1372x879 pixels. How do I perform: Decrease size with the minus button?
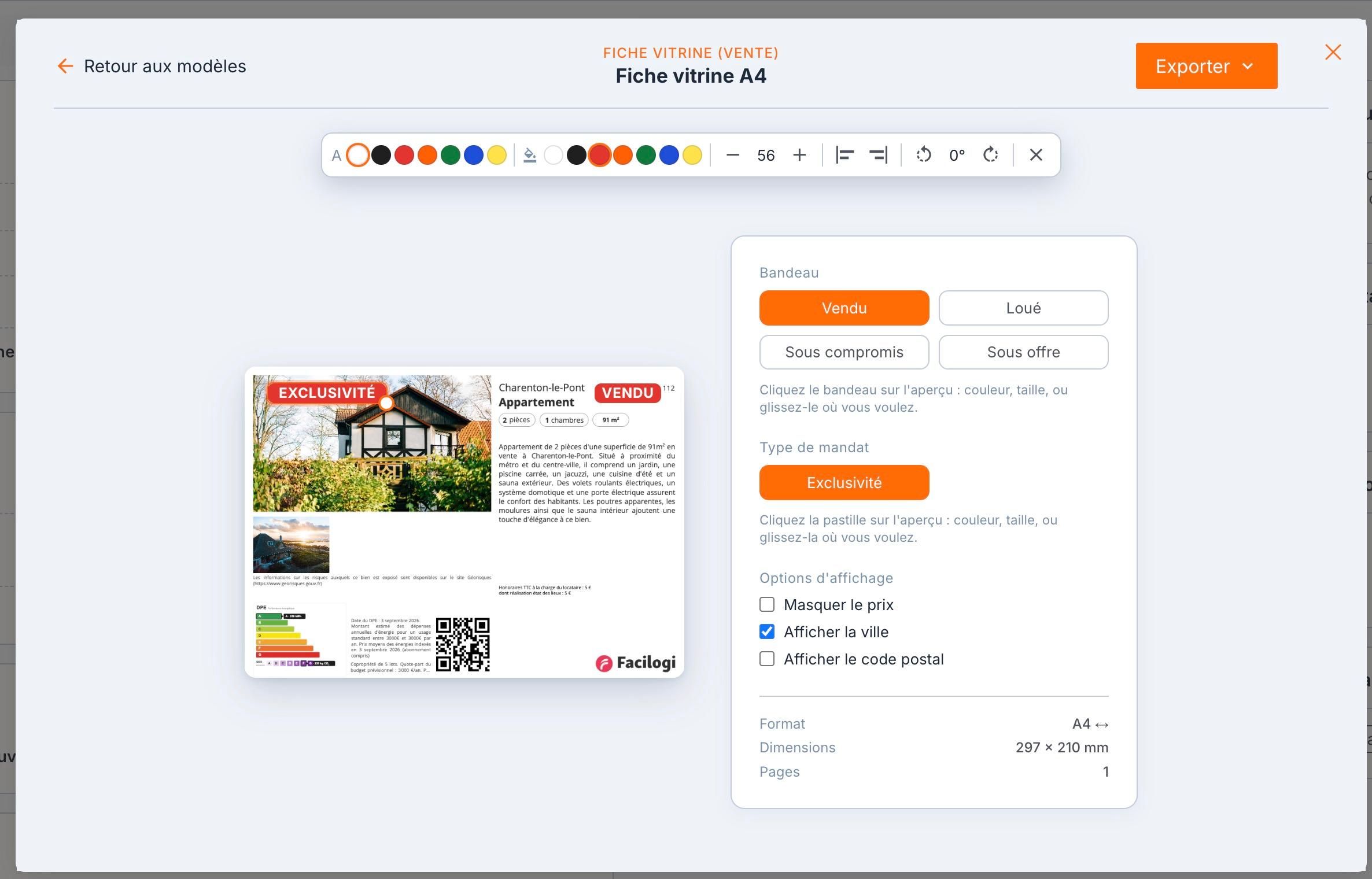[732, 155]
